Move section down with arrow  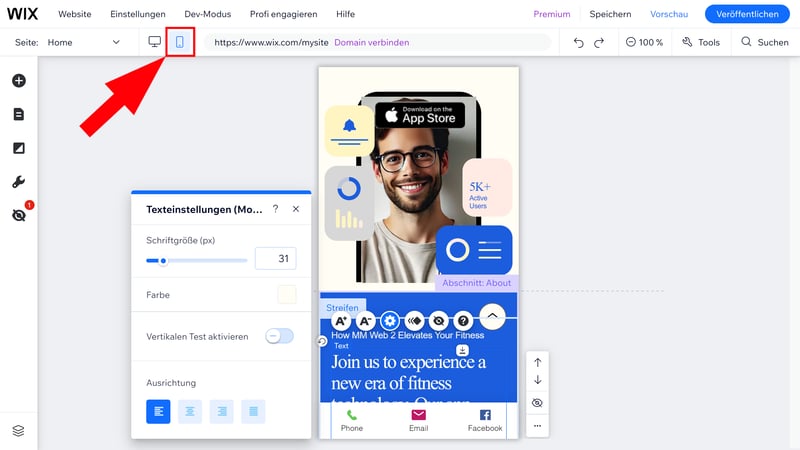pyautogui.click(x=538, y=380)
